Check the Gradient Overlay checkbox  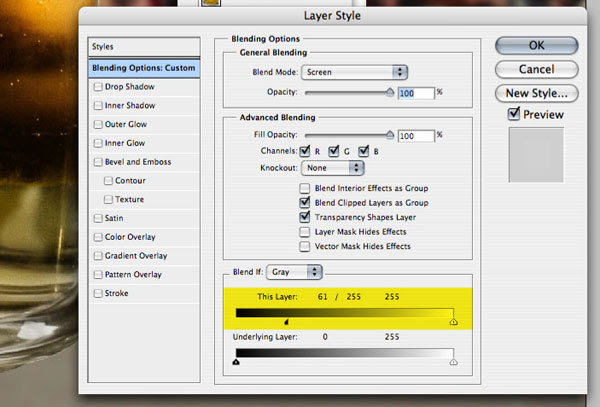coord(98,256)
